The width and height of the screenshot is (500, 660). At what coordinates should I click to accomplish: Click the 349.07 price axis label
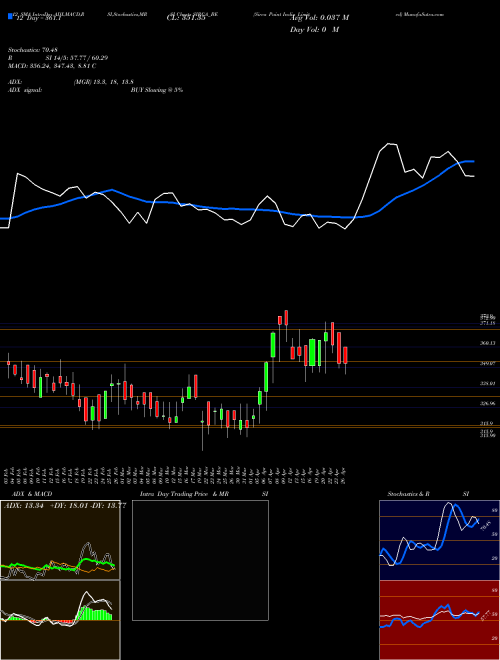click(488, 363)
